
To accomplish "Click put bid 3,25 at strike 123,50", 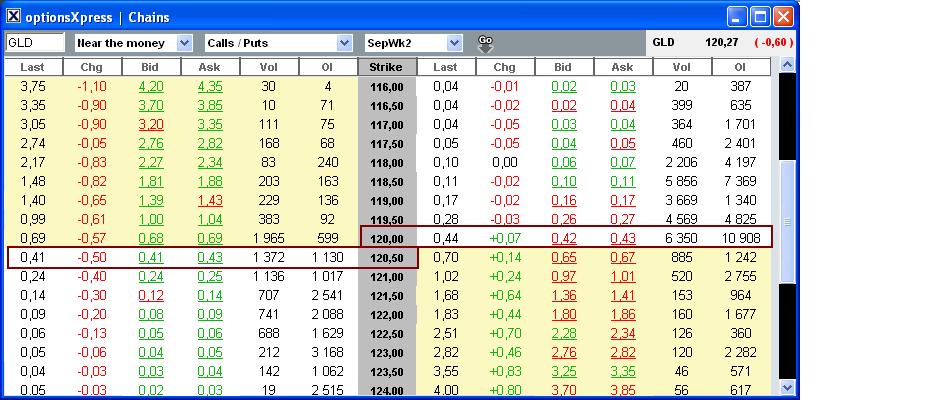I will (565, 372).
